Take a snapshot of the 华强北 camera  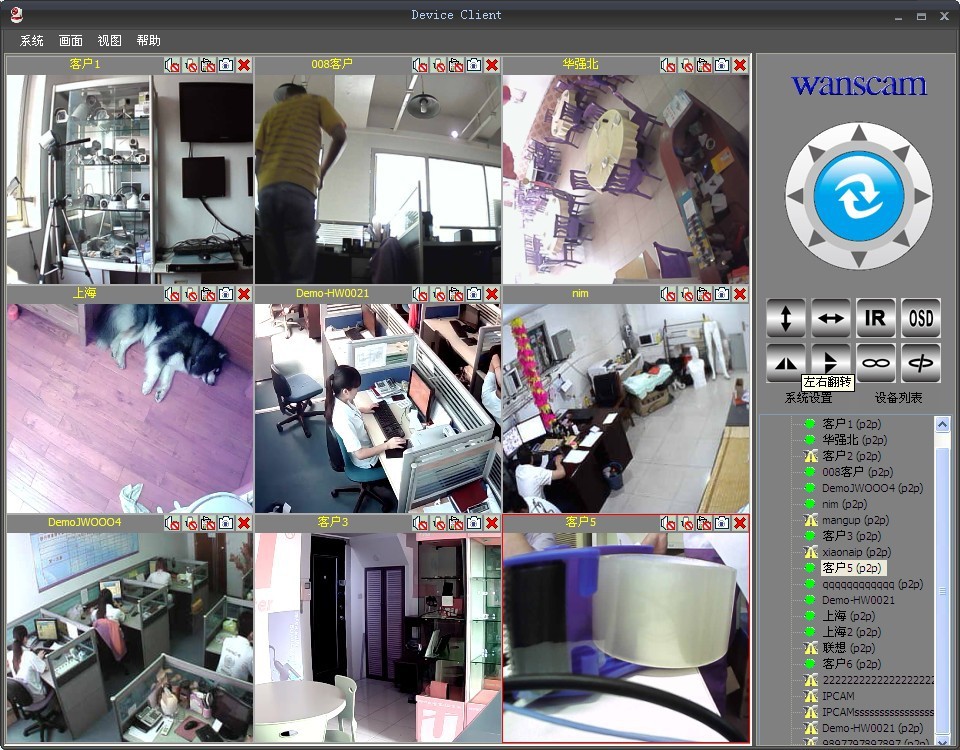click(x=722, y=65)
